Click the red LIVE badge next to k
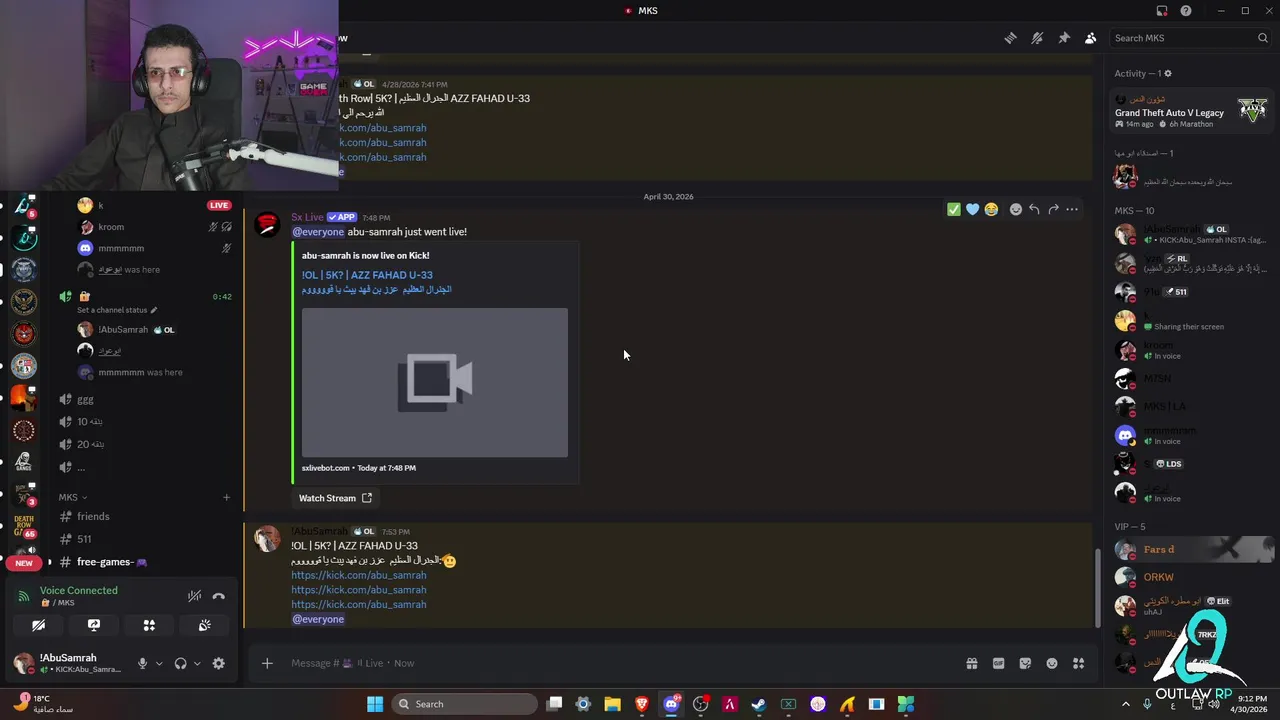 [x=219, y=205]
